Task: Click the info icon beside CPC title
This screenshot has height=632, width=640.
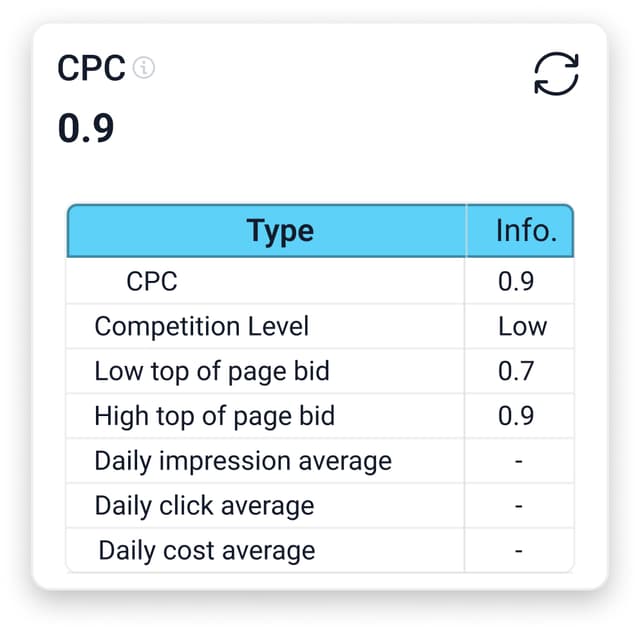Action: [145, 68]
